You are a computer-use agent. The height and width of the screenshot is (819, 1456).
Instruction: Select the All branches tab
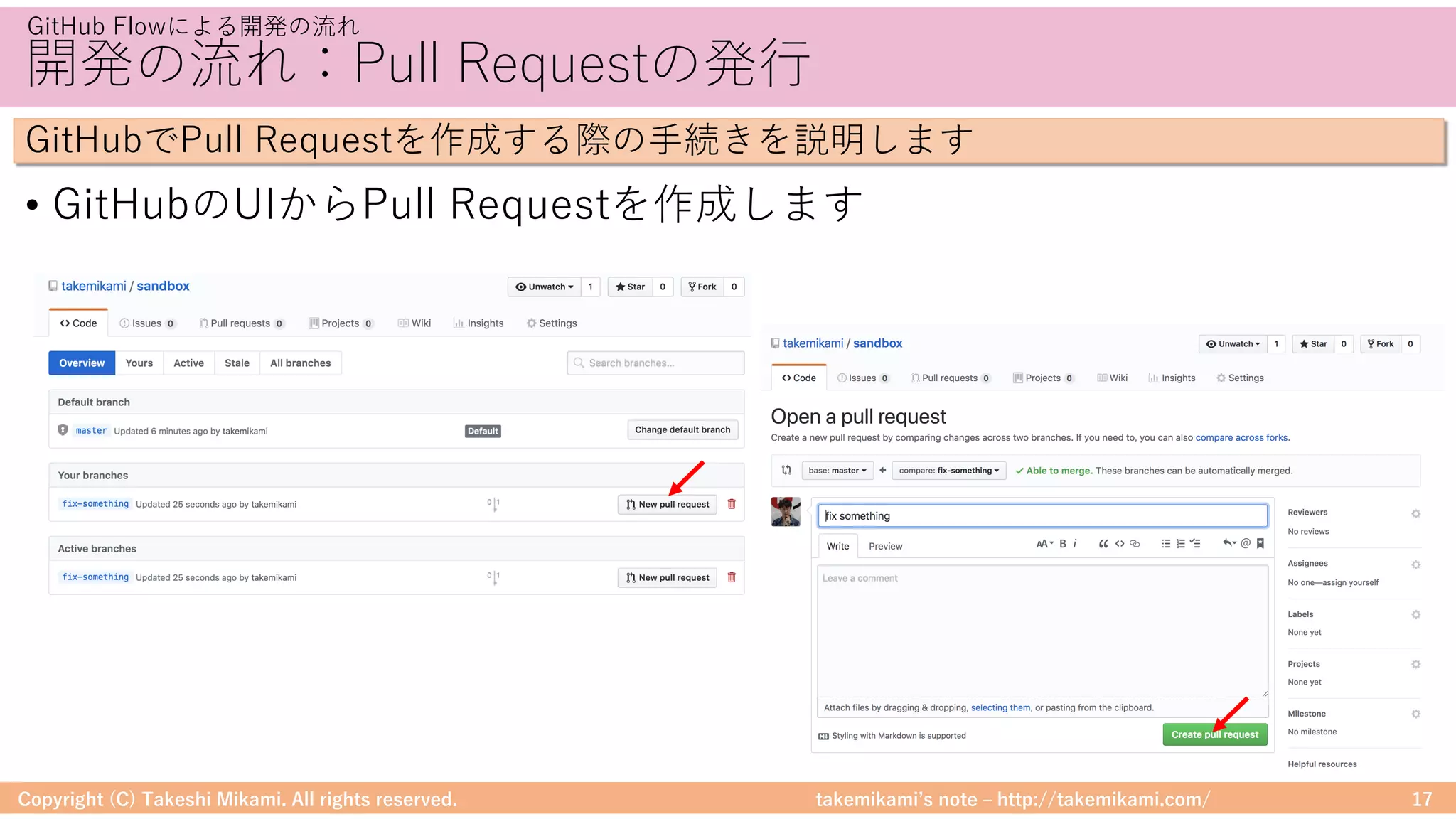coord(301,363)
